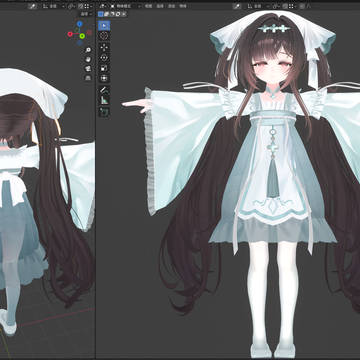The image size is (360, 360).
Task: Select the Scale tool in toolbar
Action: [x=104, y=68]
